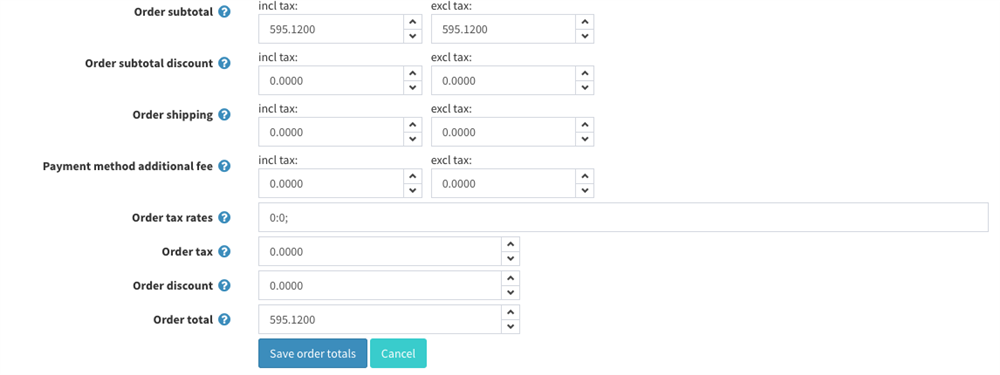Image resolution: width=1000 pixels, height=375 pixels.
Task: Increase Order shipping incl tax value
Action: coord(413,124)
